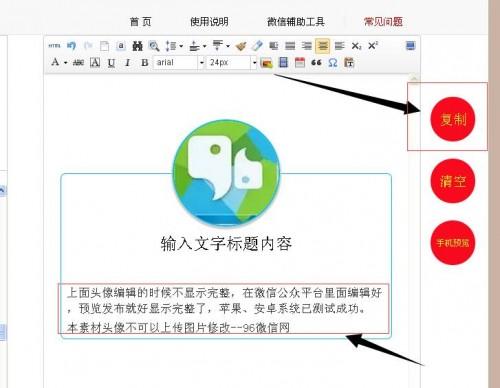Viewport: 500px width, 388px height.
Task: Expand the line spacing dropdown arrow
Action: [x=181, y=46]
